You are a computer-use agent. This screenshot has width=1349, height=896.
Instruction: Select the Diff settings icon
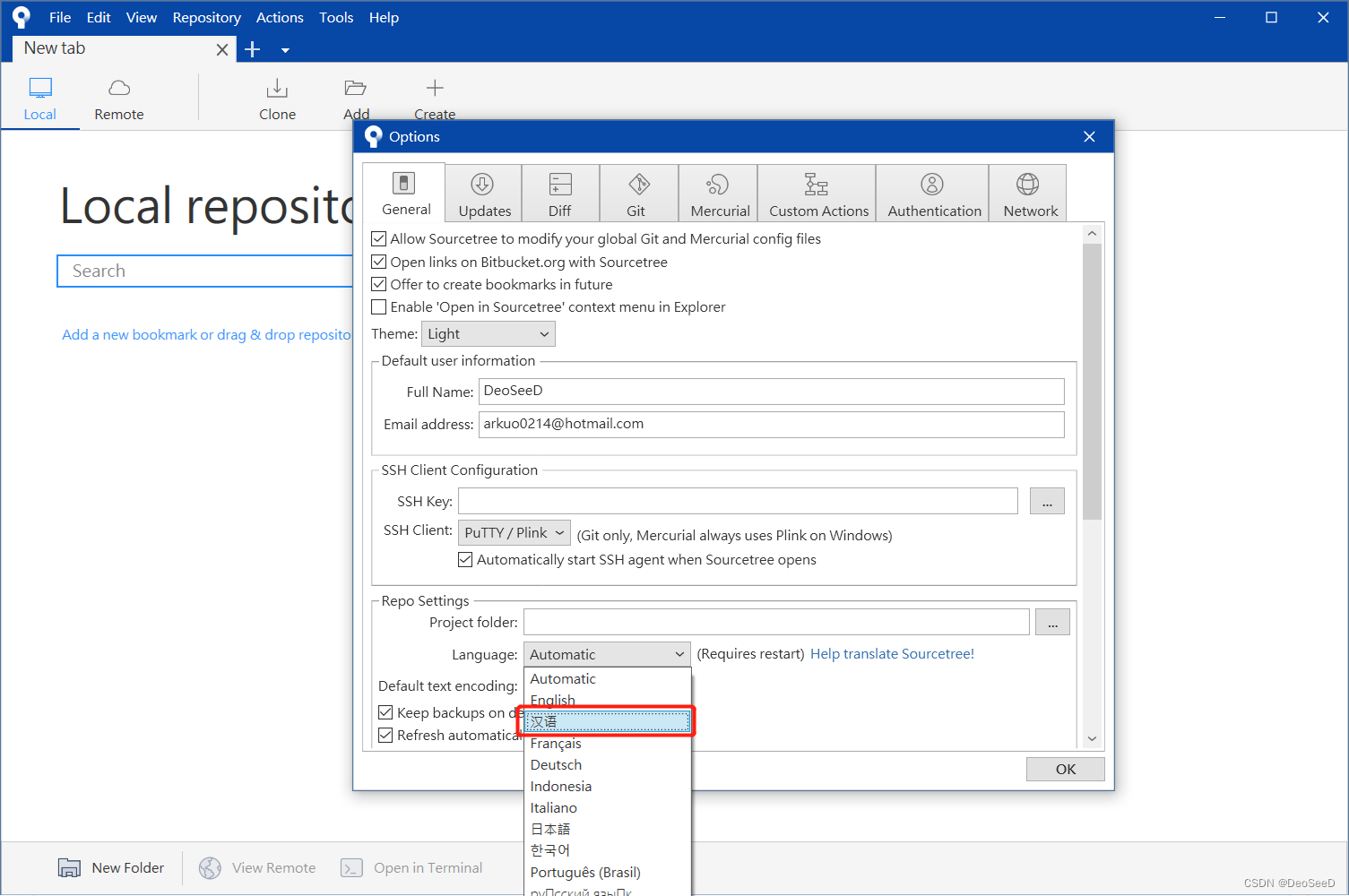tap(559, 193)
